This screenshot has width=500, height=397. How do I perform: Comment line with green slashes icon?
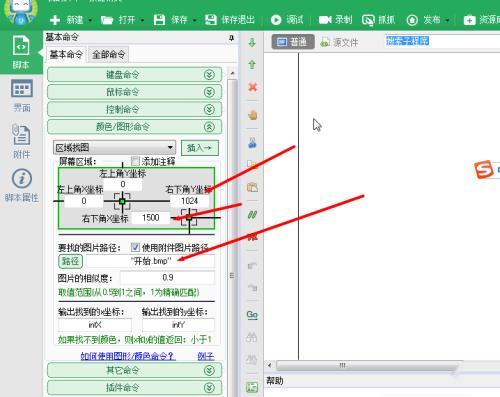[252, 215]
